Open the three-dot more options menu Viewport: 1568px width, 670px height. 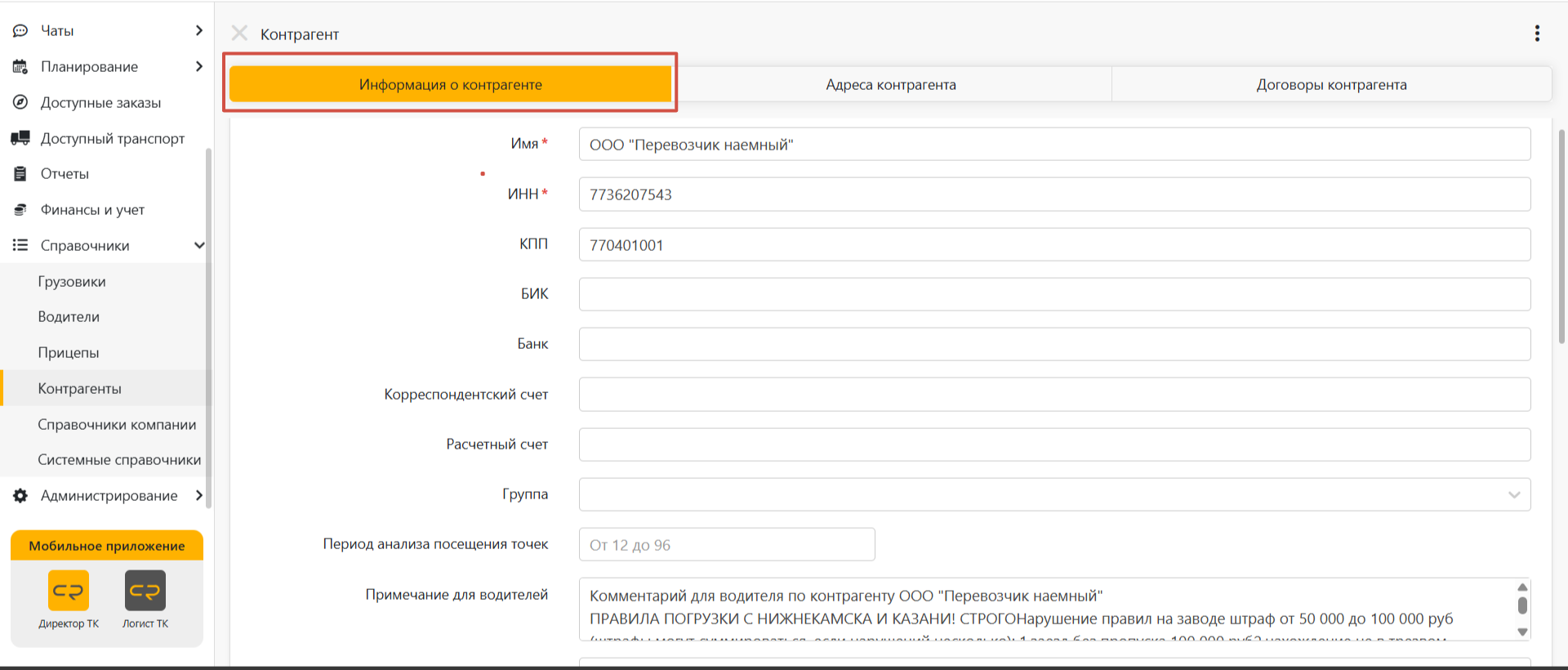[1537, 33]
